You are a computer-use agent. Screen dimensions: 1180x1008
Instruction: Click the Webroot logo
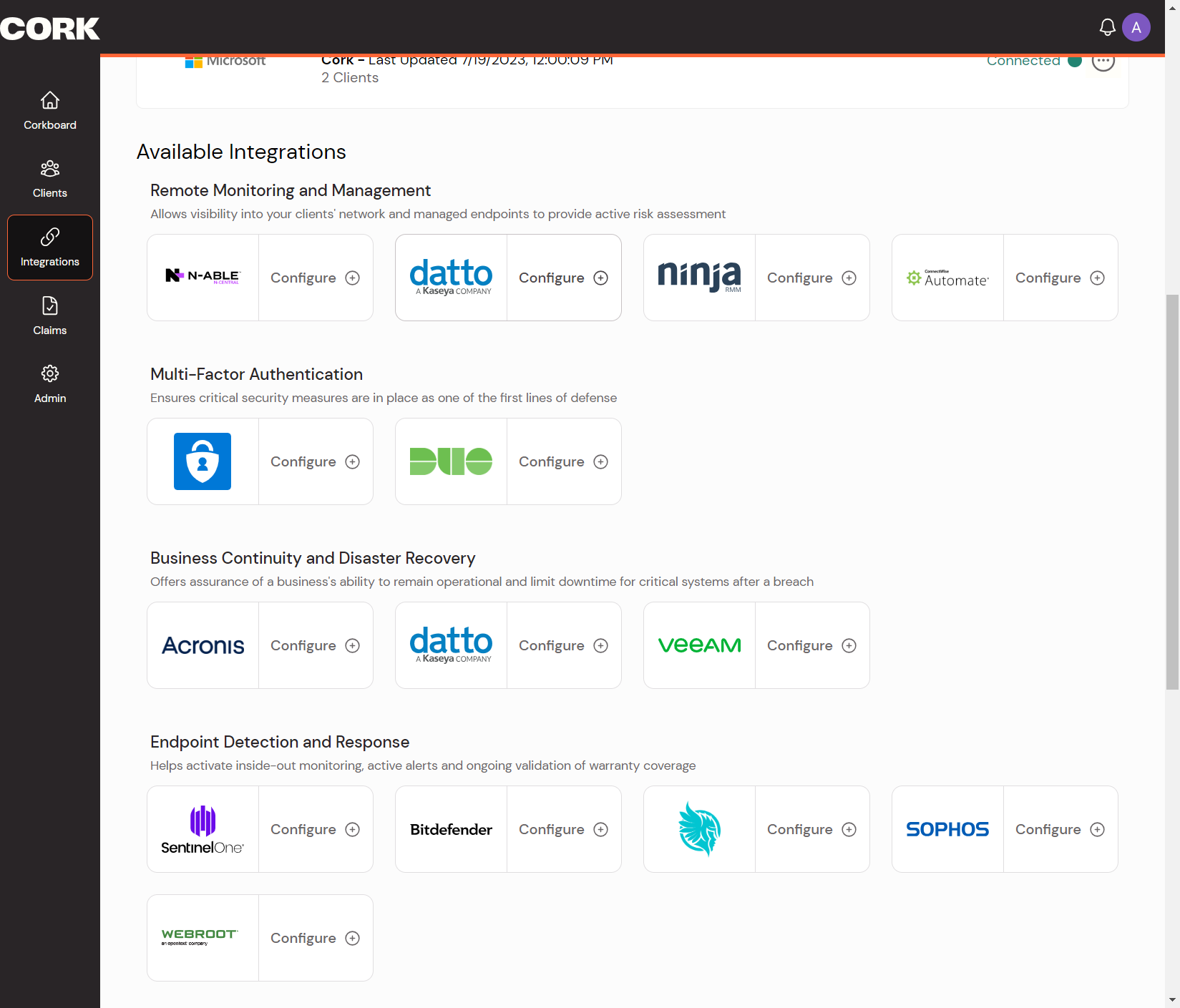tap(200, 937)
